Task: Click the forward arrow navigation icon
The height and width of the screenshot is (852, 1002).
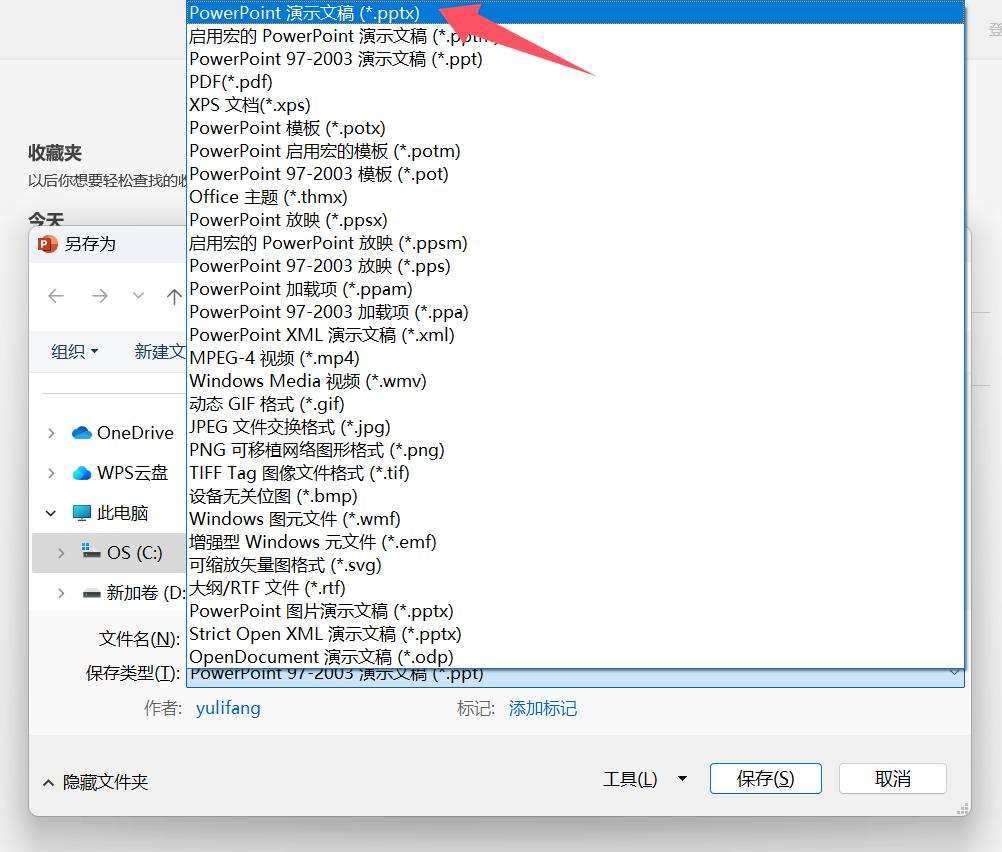Action: pyautogui.click(x=99, y=296)
